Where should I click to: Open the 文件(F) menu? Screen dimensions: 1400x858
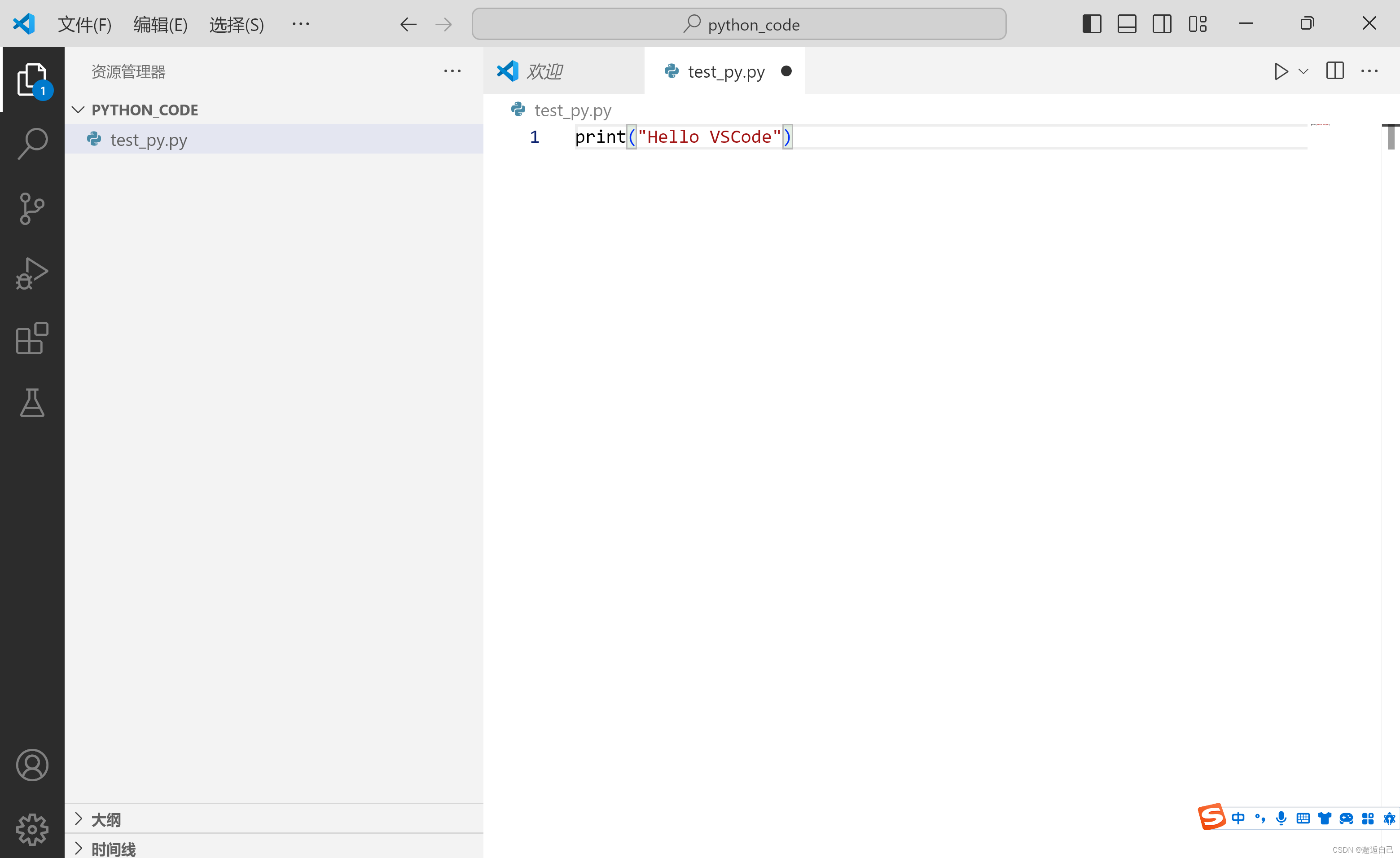85,24
